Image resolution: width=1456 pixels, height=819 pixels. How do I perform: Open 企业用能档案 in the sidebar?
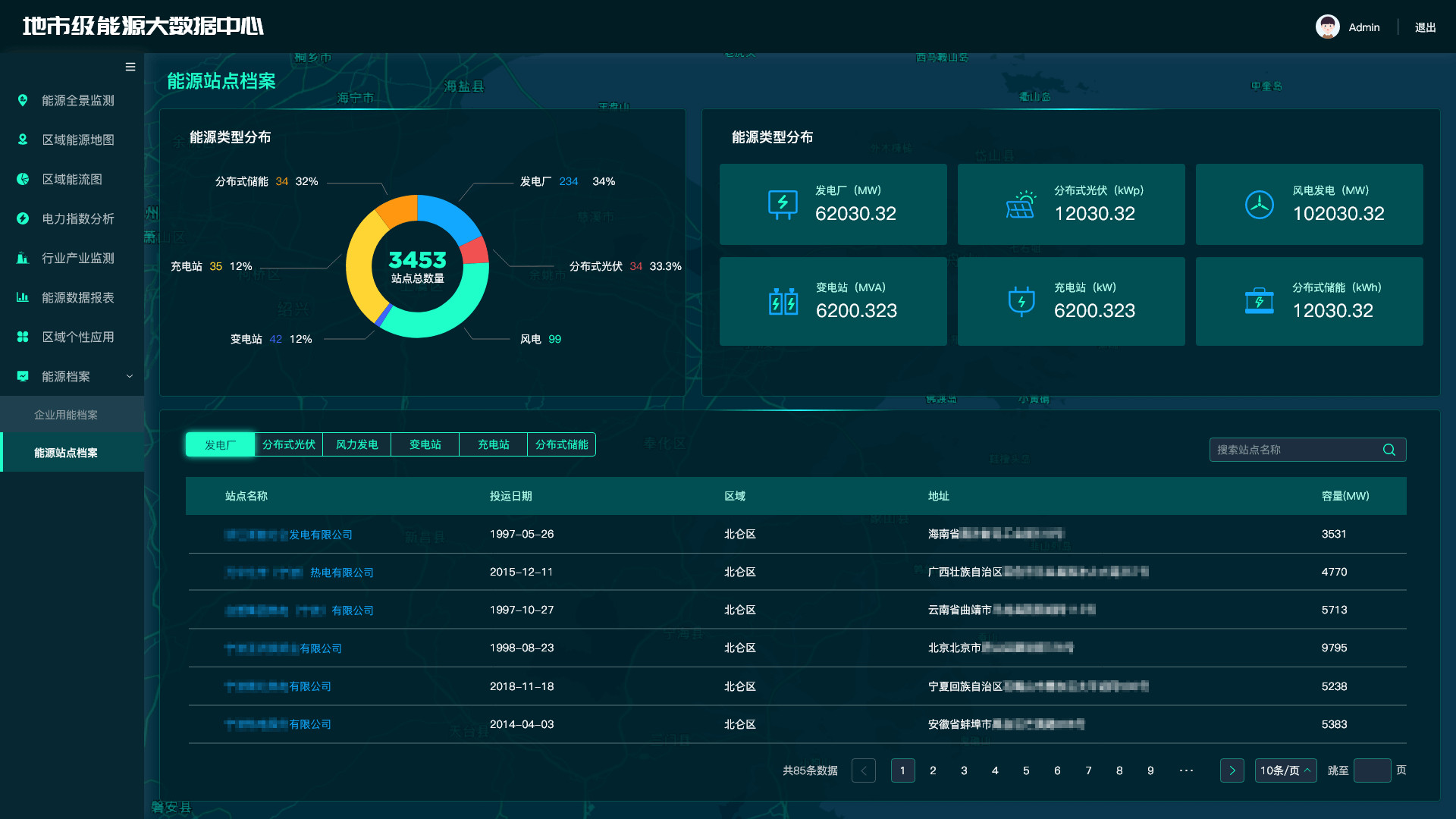pyautogui.click(x=66, y=415)
